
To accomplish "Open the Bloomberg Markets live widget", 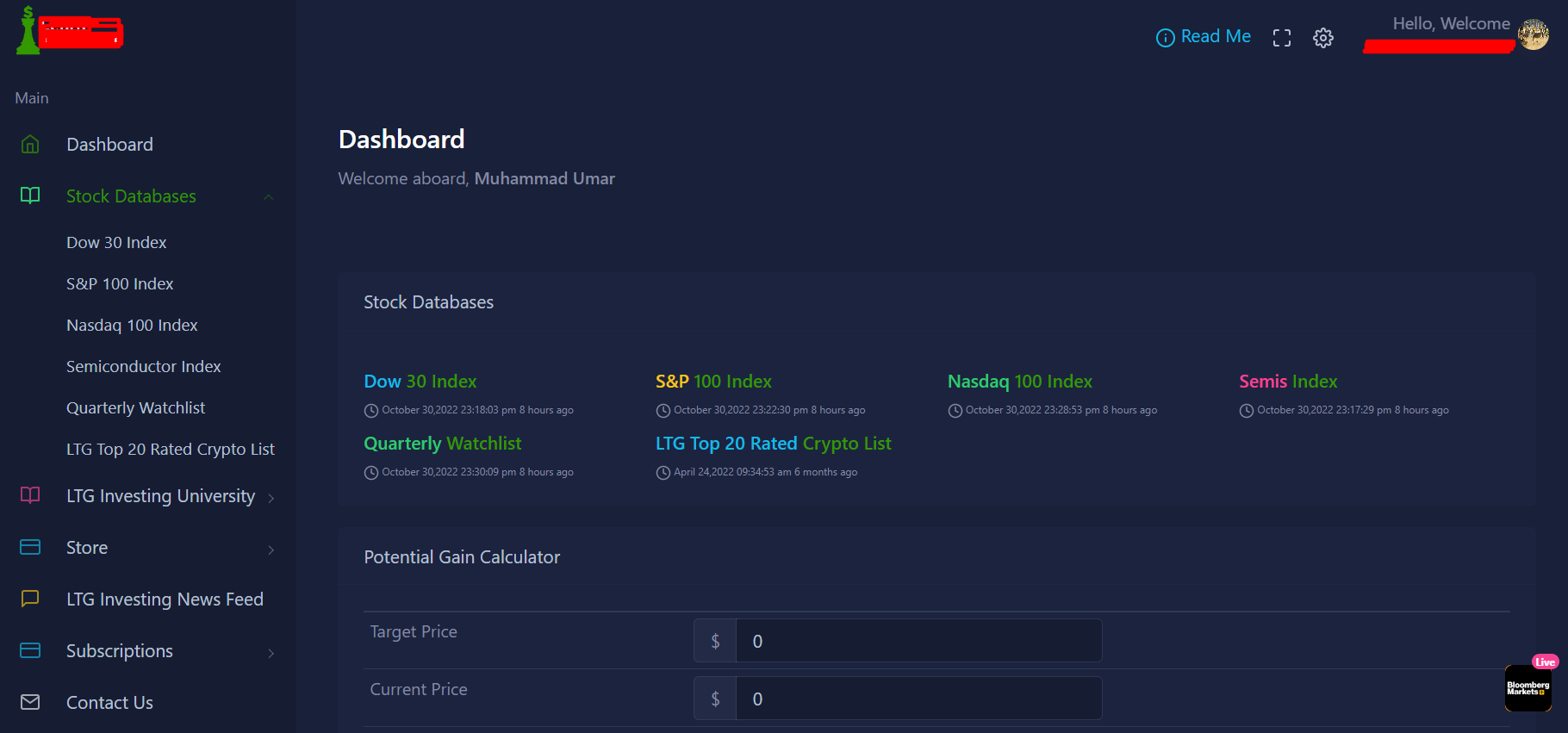I will click(1528, 688).
